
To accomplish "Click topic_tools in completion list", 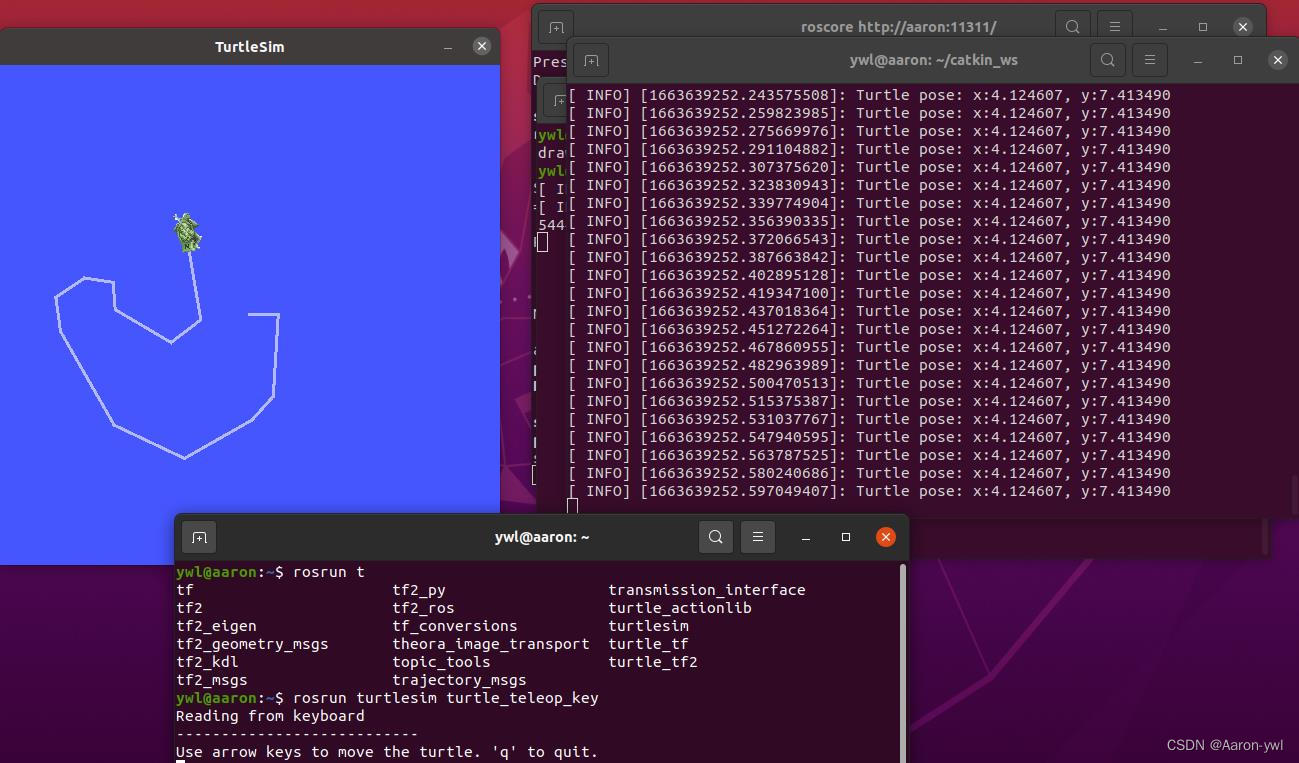I will tap(441, 662).
